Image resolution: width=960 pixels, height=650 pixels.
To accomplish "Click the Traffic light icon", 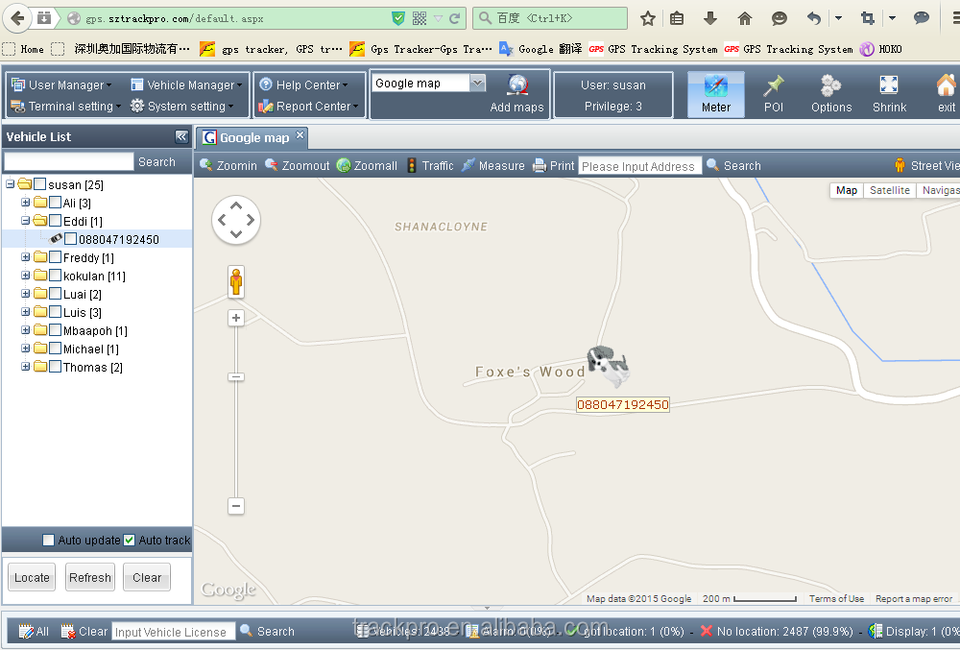I will 412,166.
